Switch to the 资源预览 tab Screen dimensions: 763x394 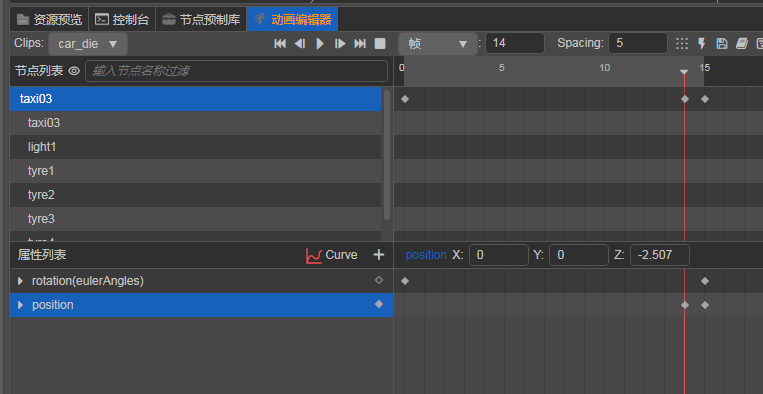pos(49,19)
